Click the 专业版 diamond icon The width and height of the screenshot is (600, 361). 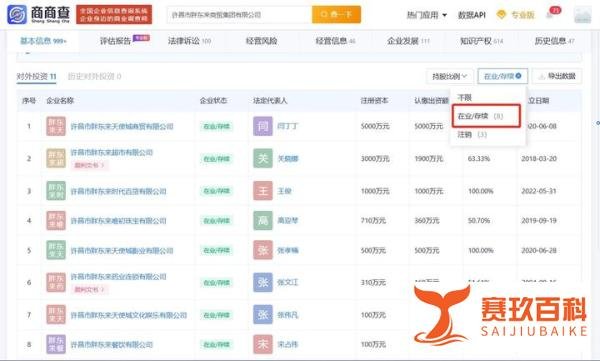click(x=501, y=15)
